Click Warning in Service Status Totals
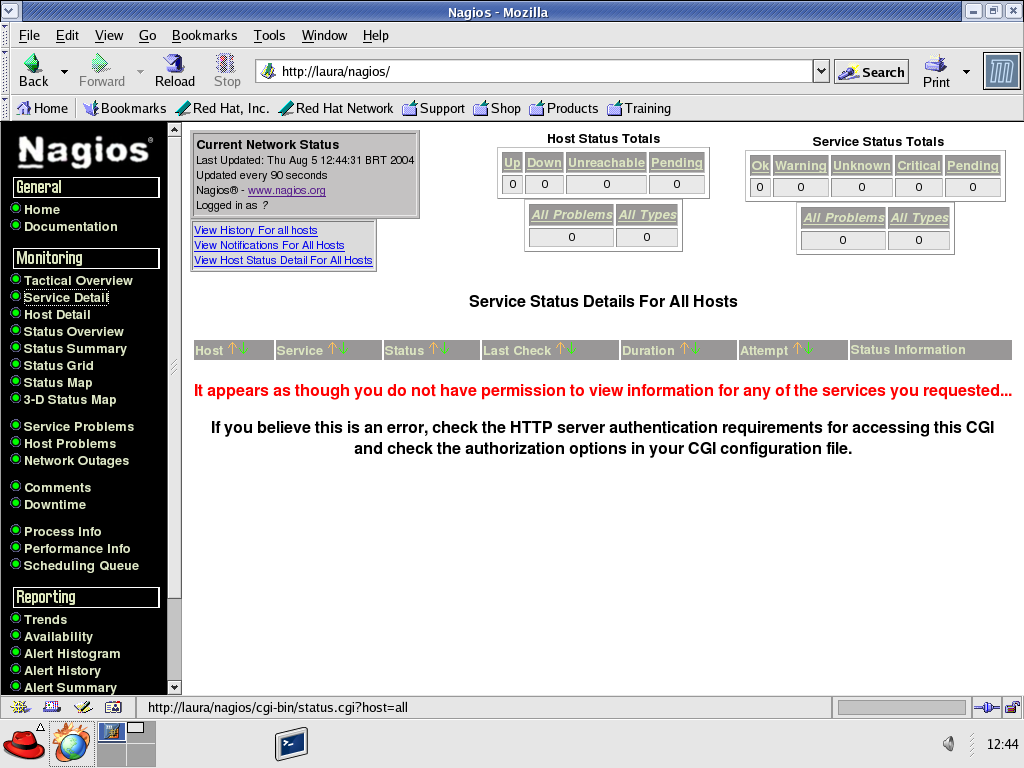Image resolution: width=1024 pixels, height=768 pixels. (801, 165)
